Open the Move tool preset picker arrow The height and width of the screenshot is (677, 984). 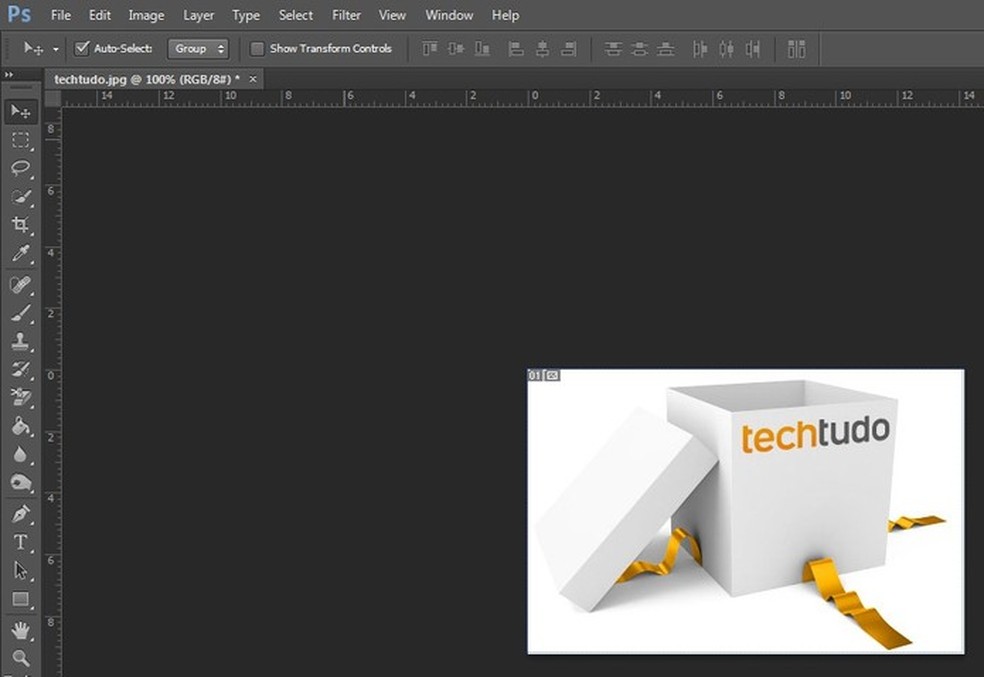click(56, 48)
